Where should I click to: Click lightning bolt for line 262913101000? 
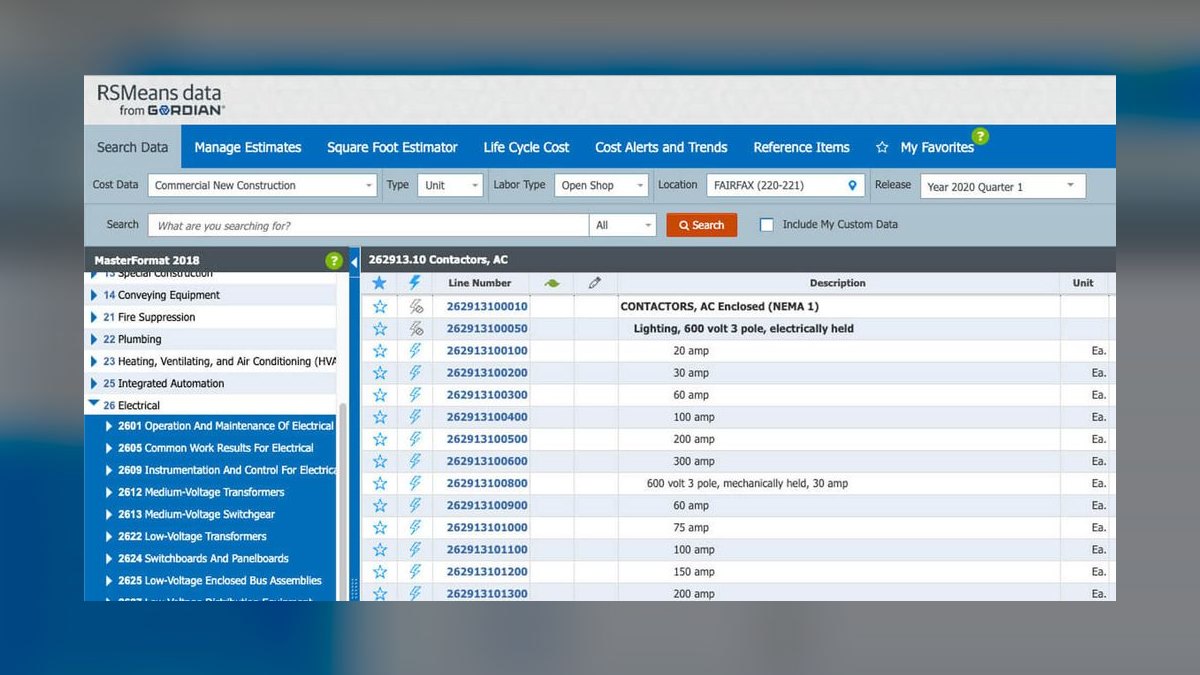click(416, 527)
